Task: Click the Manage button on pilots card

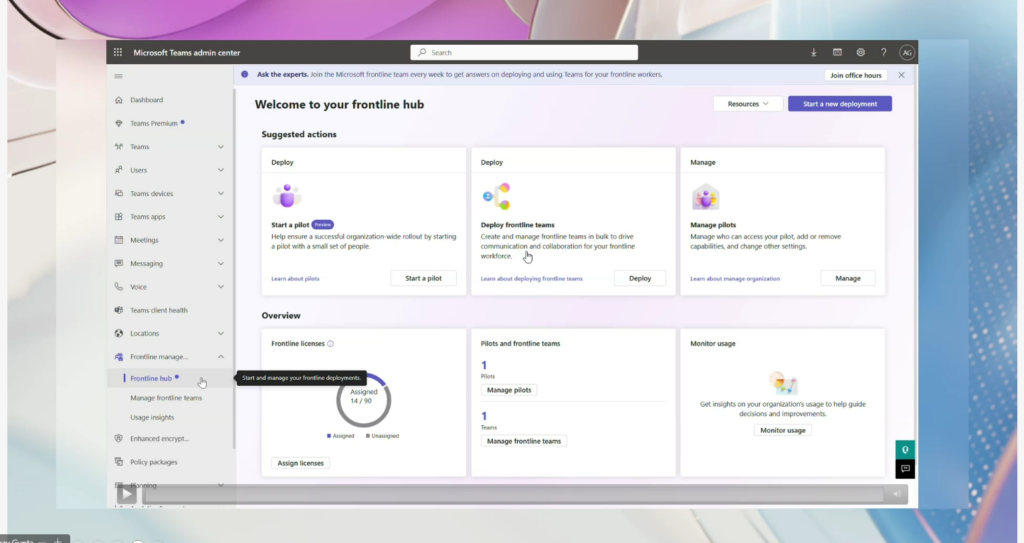Action: point(848,278)
